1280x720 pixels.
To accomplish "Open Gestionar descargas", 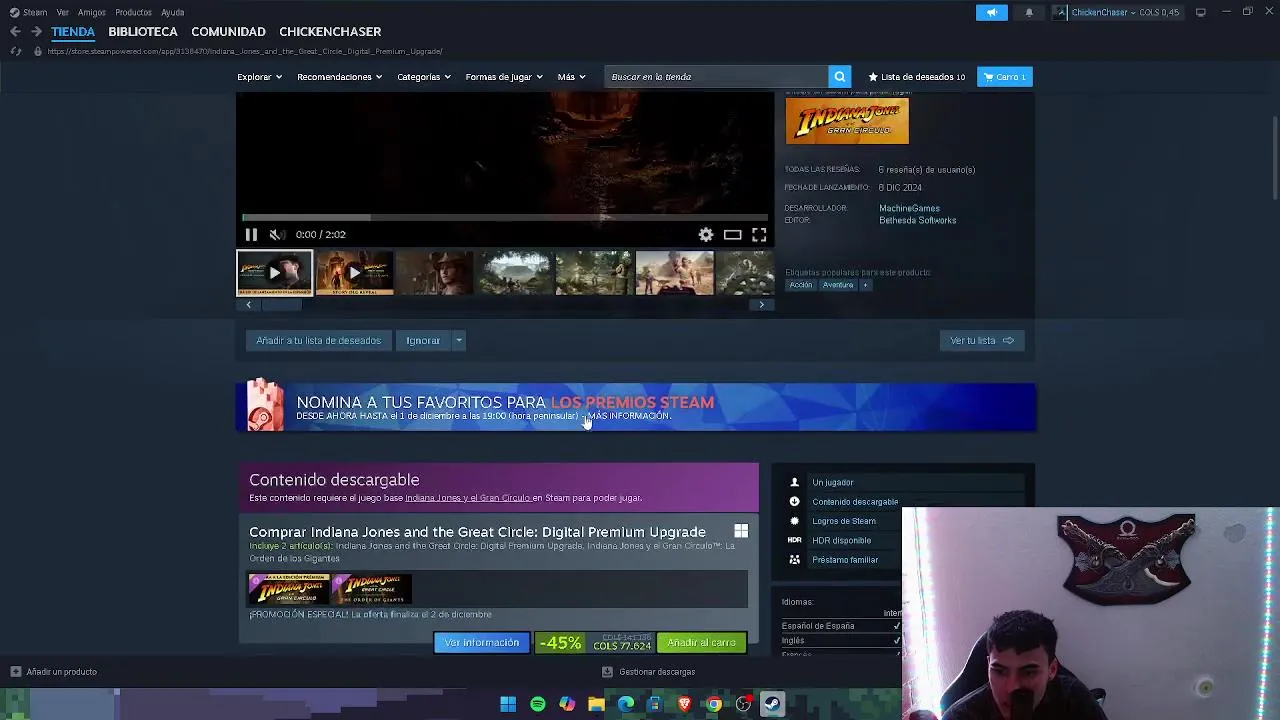I will point(648,672).
